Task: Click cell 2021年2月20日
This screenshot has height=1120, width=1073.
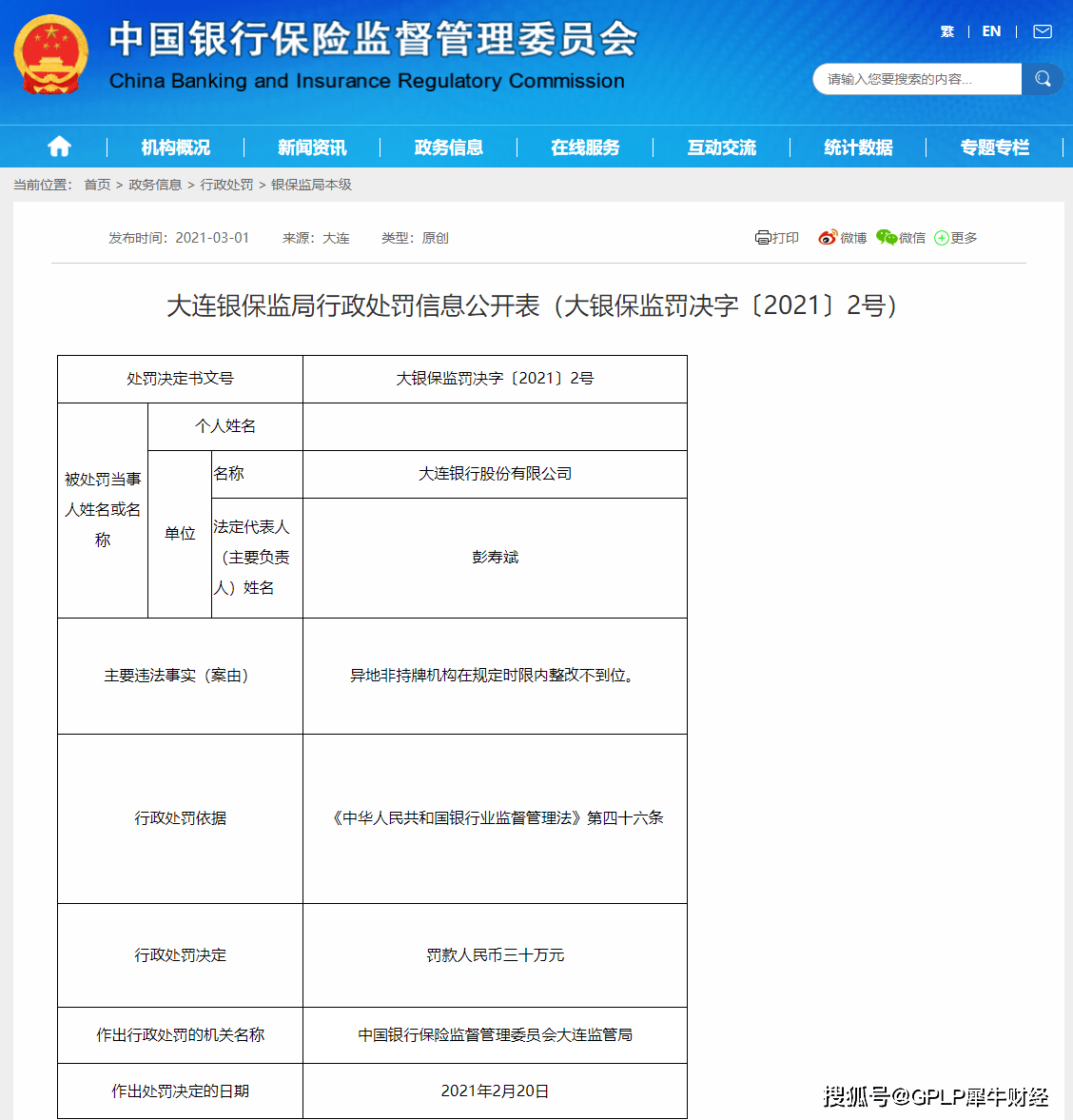Action: [x=495, y=1091]
